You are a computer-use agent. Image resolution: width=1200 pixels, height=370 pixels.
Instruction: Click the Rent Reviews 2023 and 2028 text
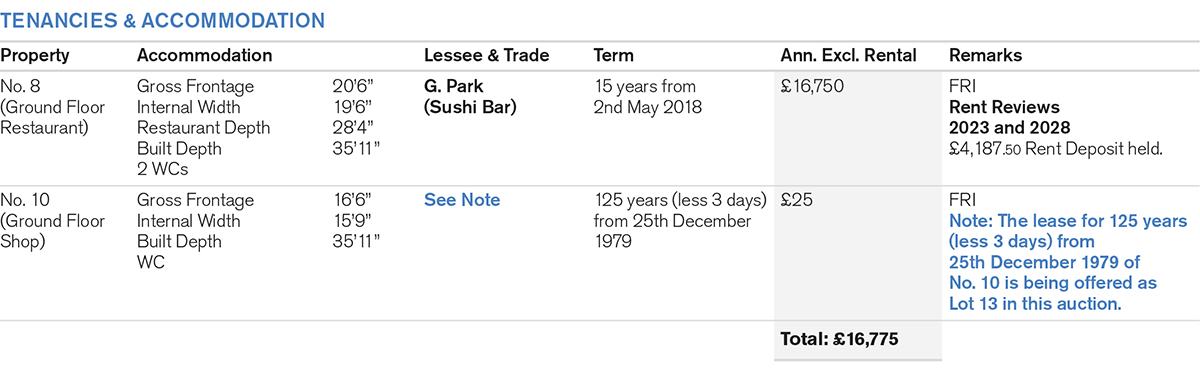coord(1009,117)
